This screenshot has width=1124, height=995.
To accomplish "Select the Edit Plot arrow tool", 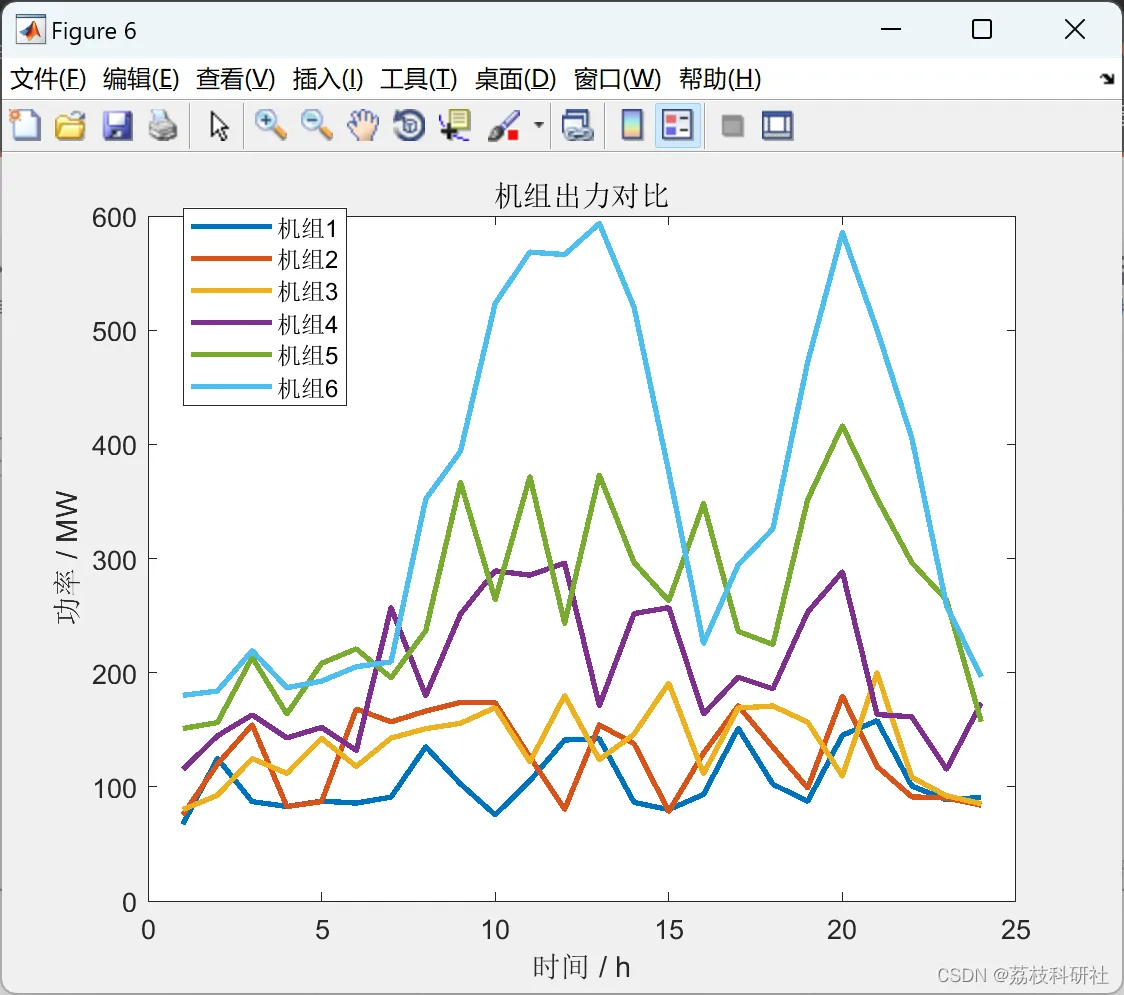I will pyautogui.click(x=219, y=125).
